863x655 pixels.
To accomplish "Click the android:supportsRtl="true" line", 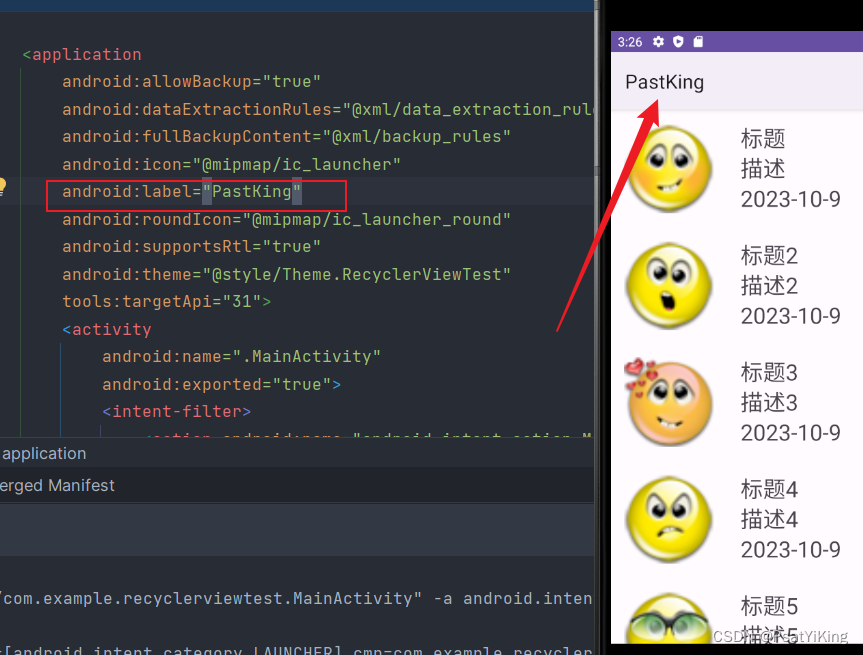I will point(191,247).
